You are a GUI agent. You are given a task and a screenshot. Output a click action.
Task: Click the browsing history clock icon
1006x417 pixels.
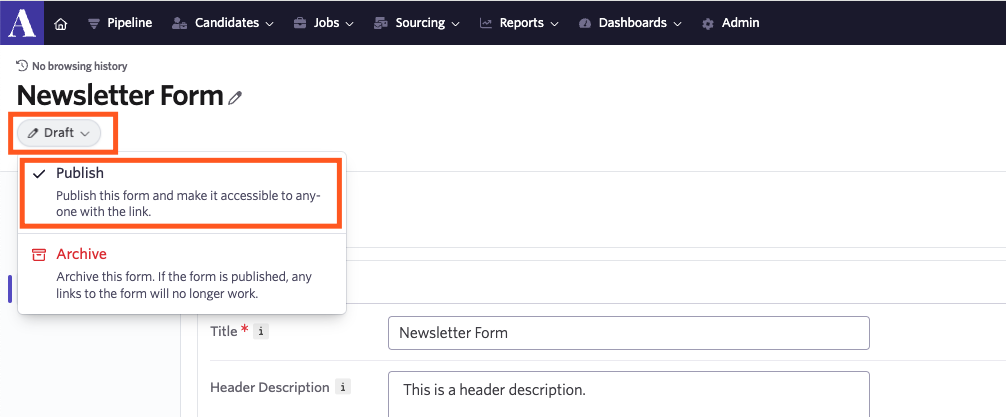(22, 65)
